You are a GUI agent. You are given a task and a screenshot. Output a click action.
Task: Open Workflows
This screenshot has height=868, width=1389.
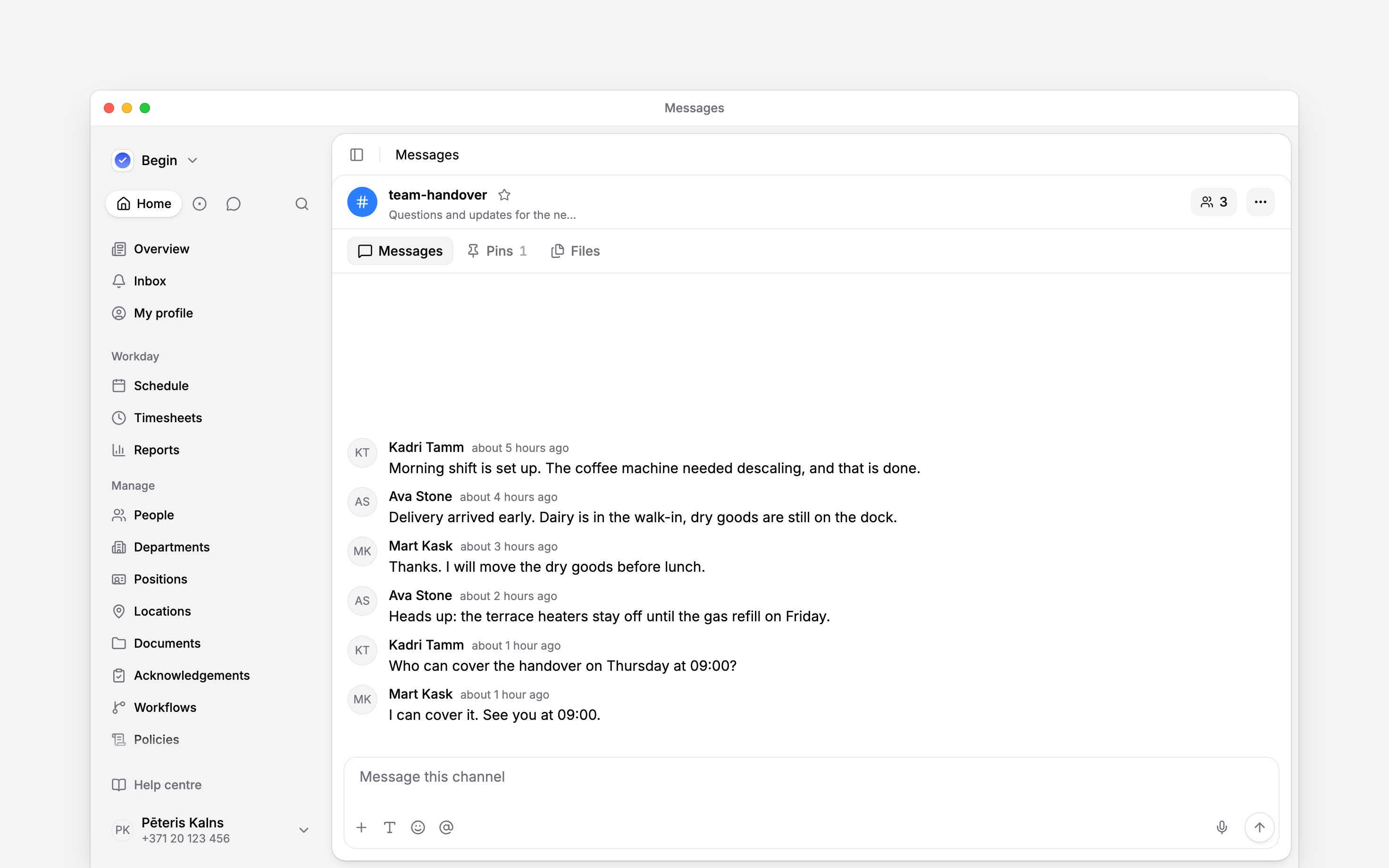click(x=211, y=708)
